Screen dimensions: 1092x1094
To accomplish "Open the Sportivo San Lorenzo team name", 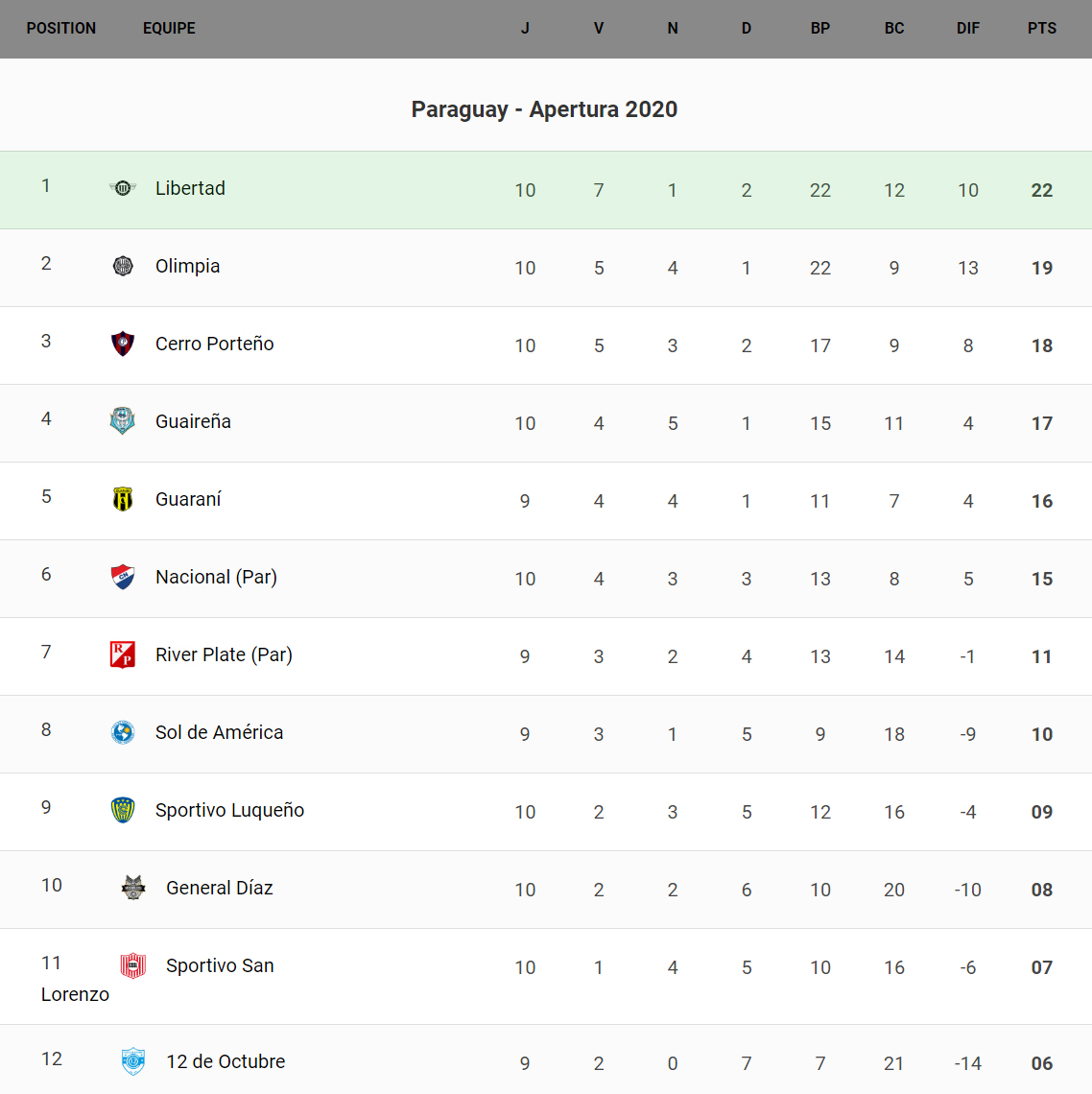I will (x=220, y=965).
